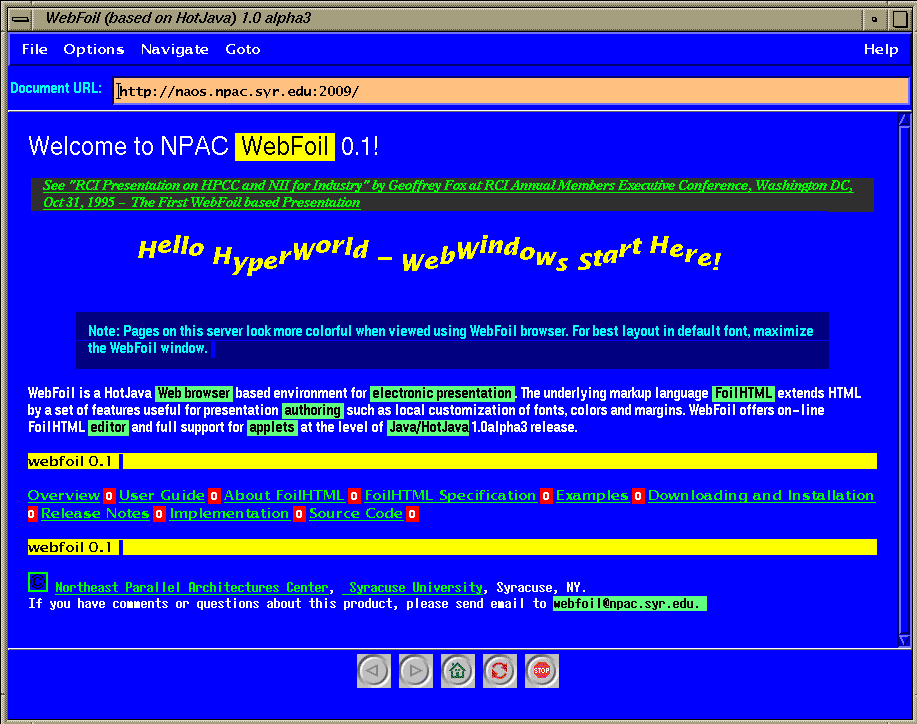Click the copyright symbol icon
Image resolution: width=917 pixels, height=724 pixels.
(38, 582)
